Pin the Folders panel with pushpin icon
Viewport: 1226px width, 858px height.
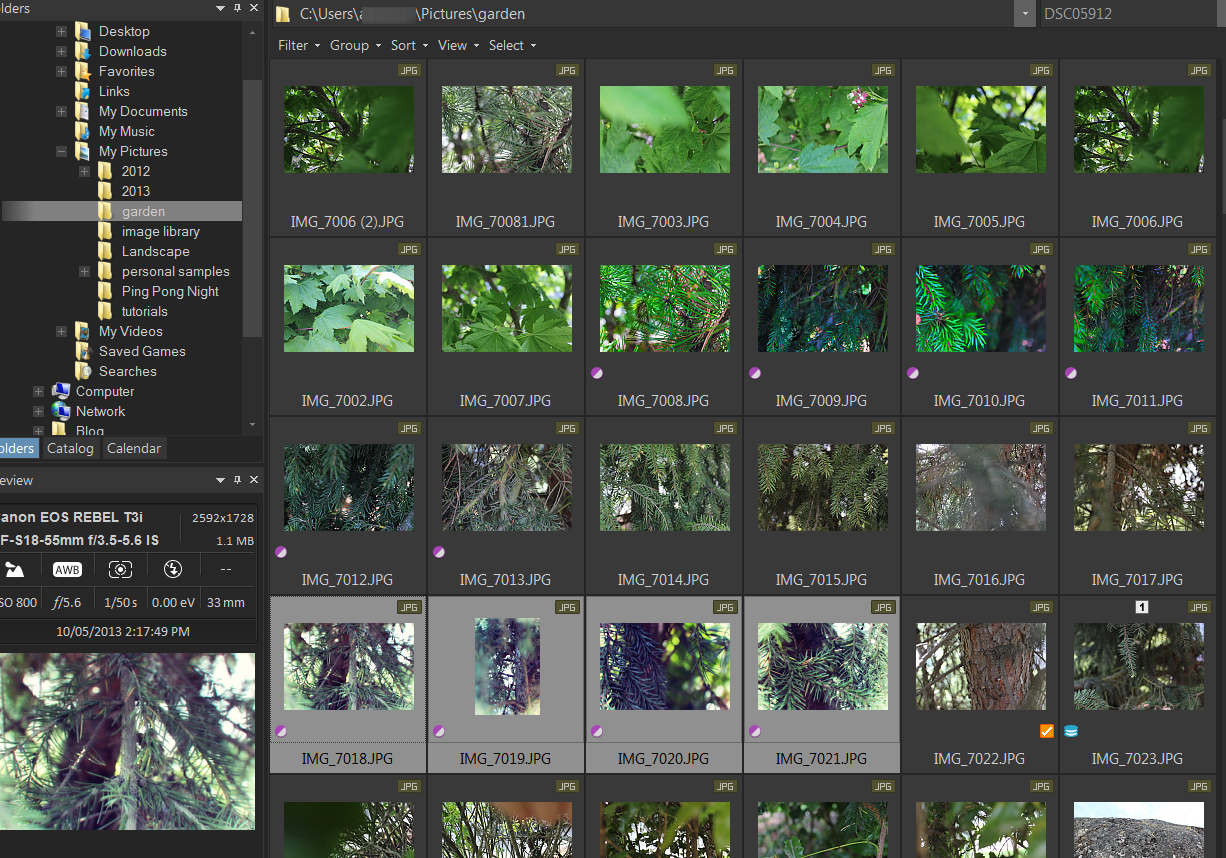(x=238, y=8)
